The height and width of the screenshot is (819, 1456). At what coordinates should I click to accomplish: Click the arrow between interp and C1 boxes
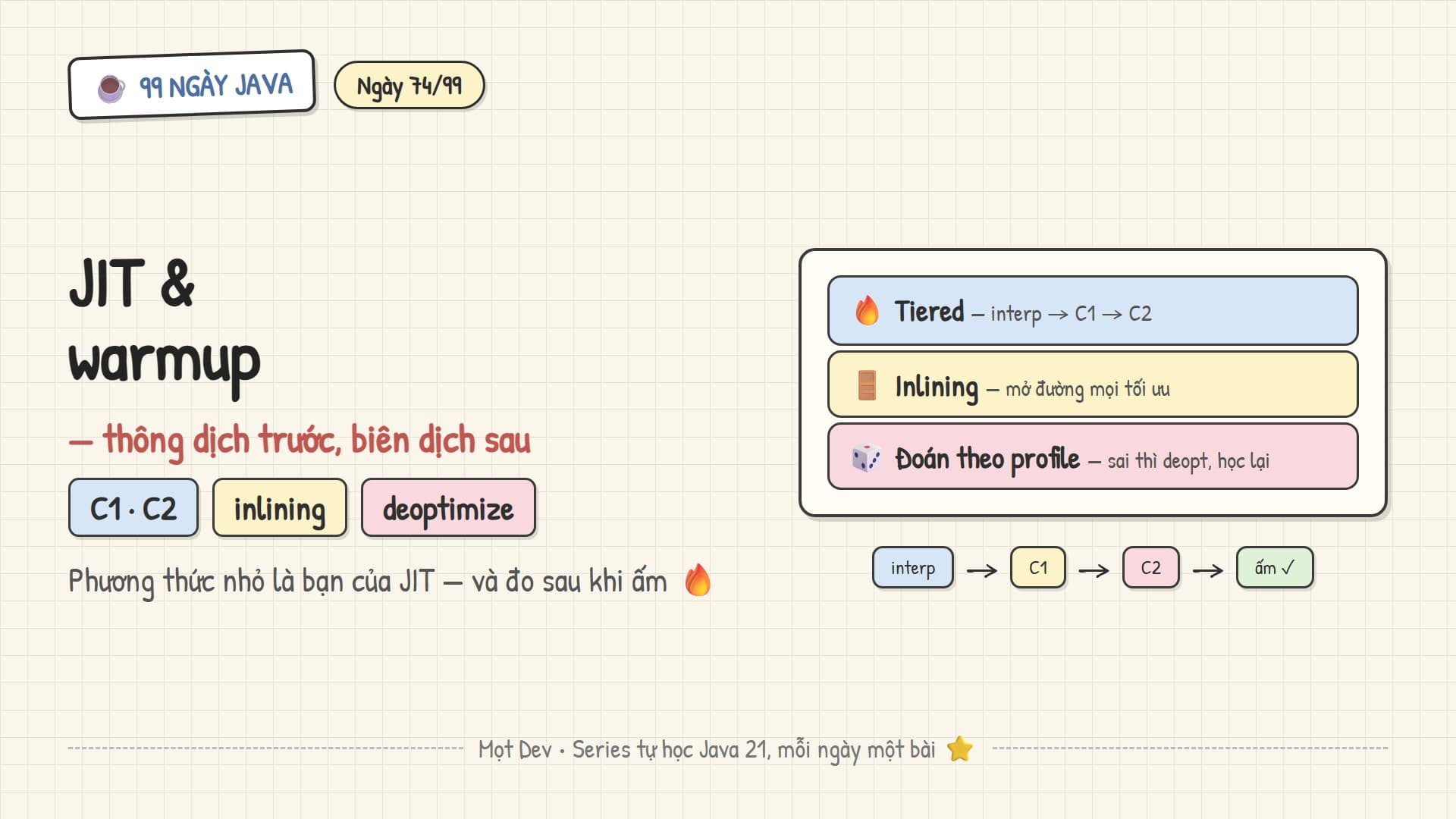click(982, 570)
